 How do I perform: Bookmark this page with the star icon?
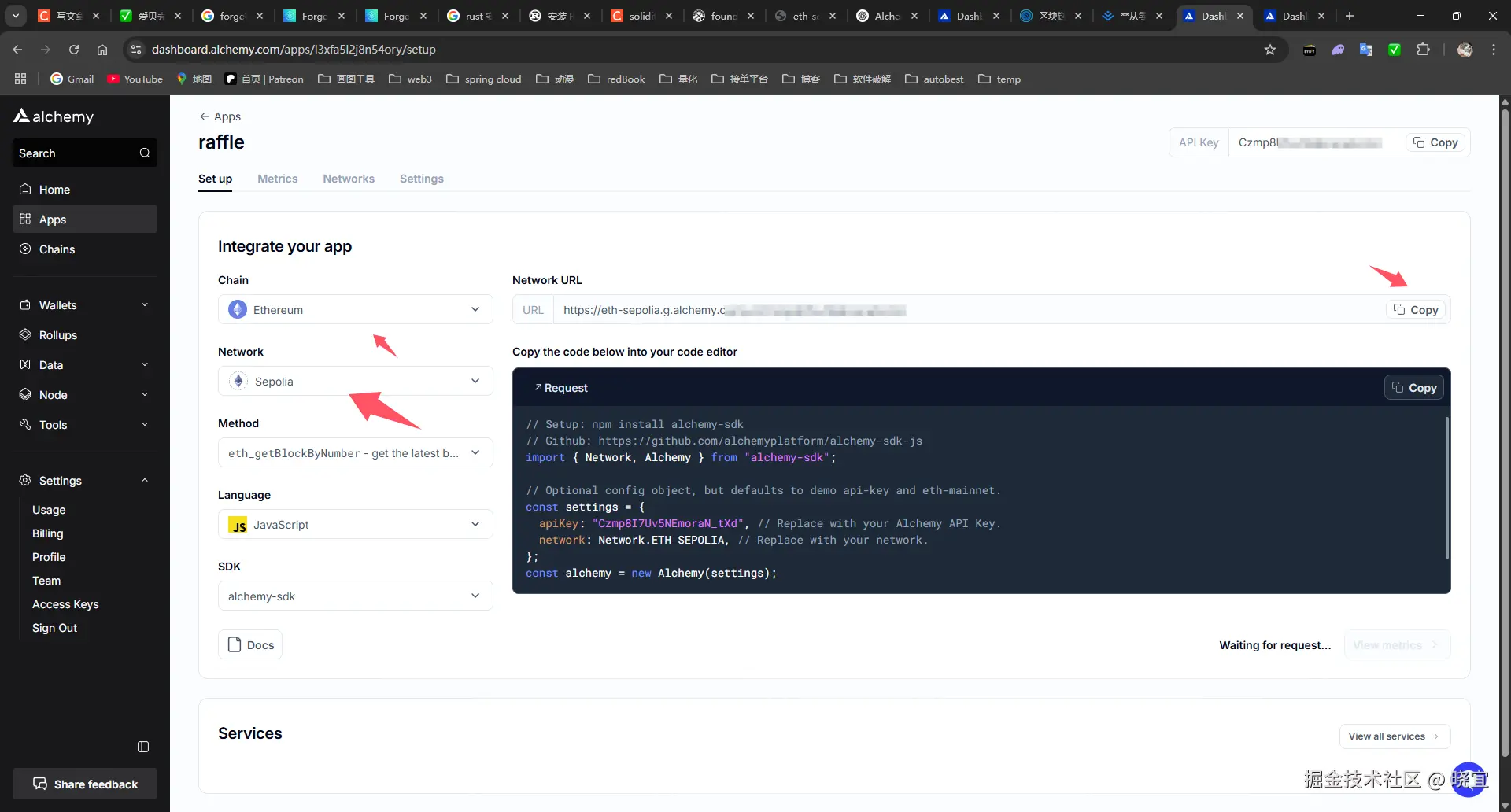pos(1270,50)
